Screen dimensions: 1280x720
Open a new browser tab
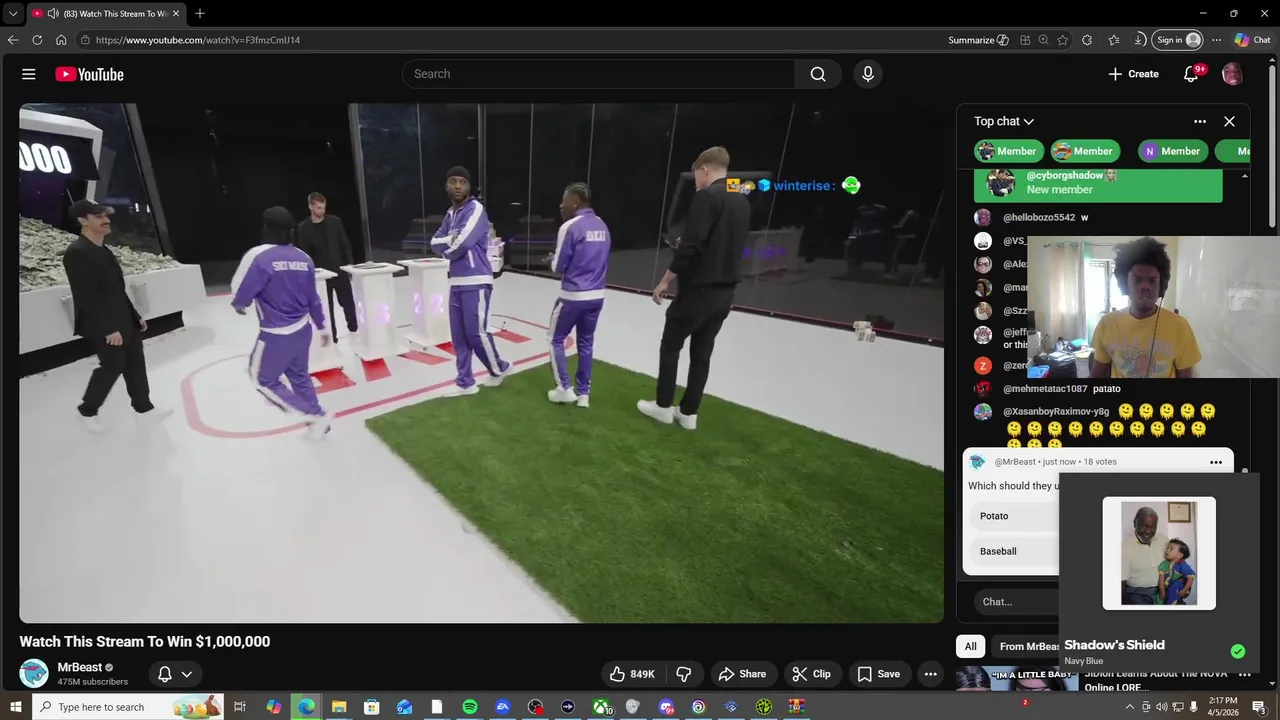(x=200, y=13)
